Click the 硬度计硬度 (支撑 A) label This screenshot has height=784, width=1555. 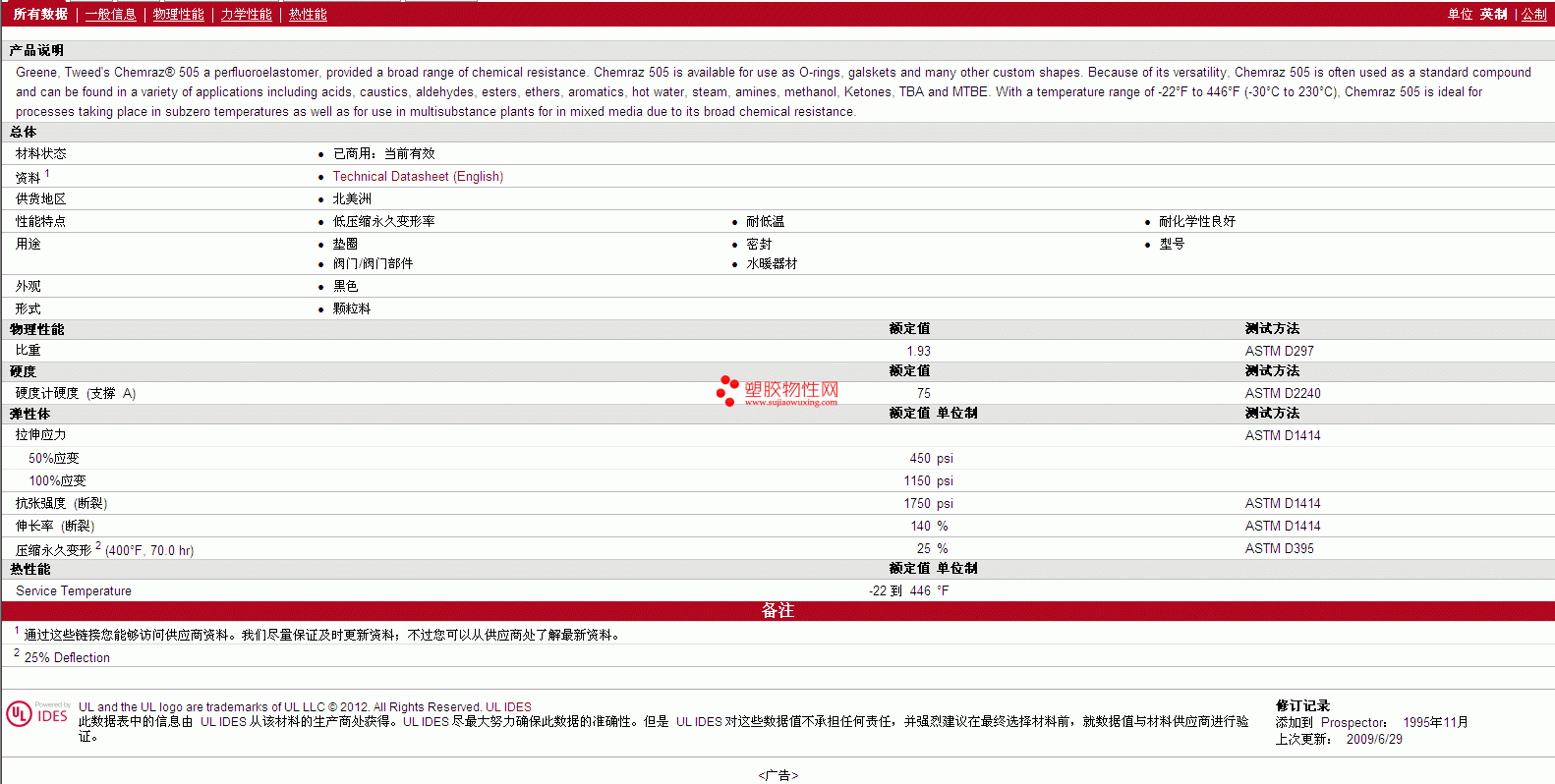pyautogui.click(x=76, y=393)
